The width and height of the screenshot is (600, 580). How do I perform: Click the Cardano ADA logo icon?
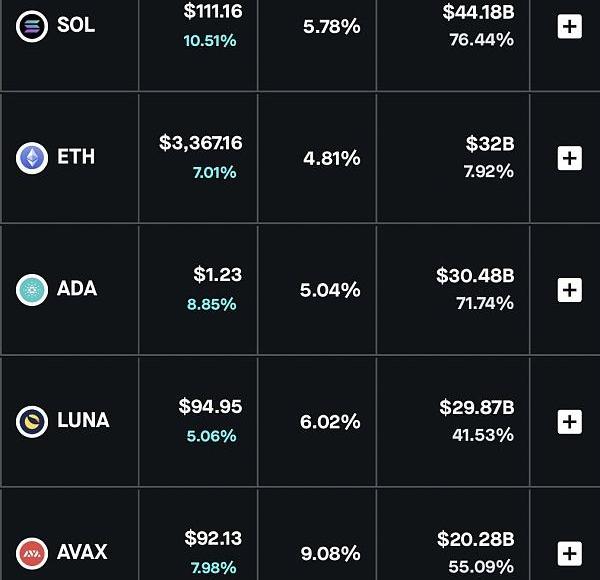tap(32, 289)
